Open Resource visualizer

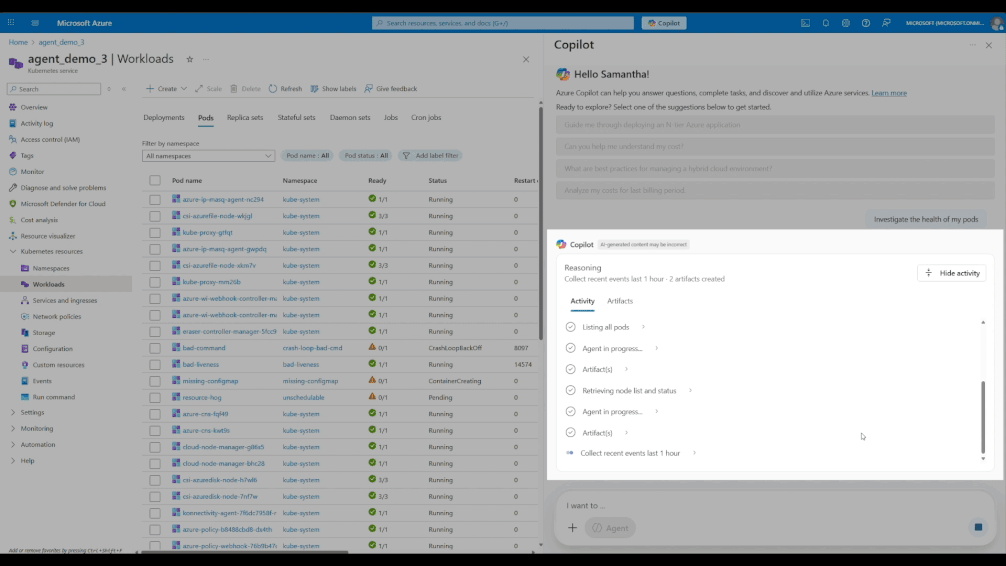pos(47,236)
